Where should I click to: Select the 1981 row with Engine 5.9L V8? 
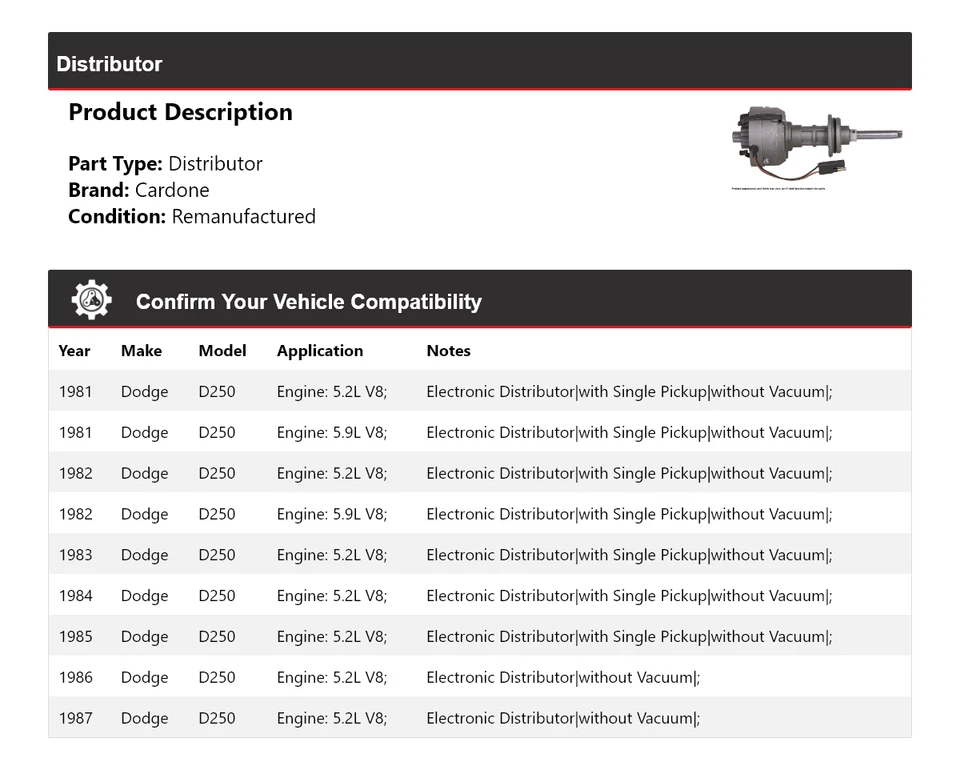[x=480, y=432]
